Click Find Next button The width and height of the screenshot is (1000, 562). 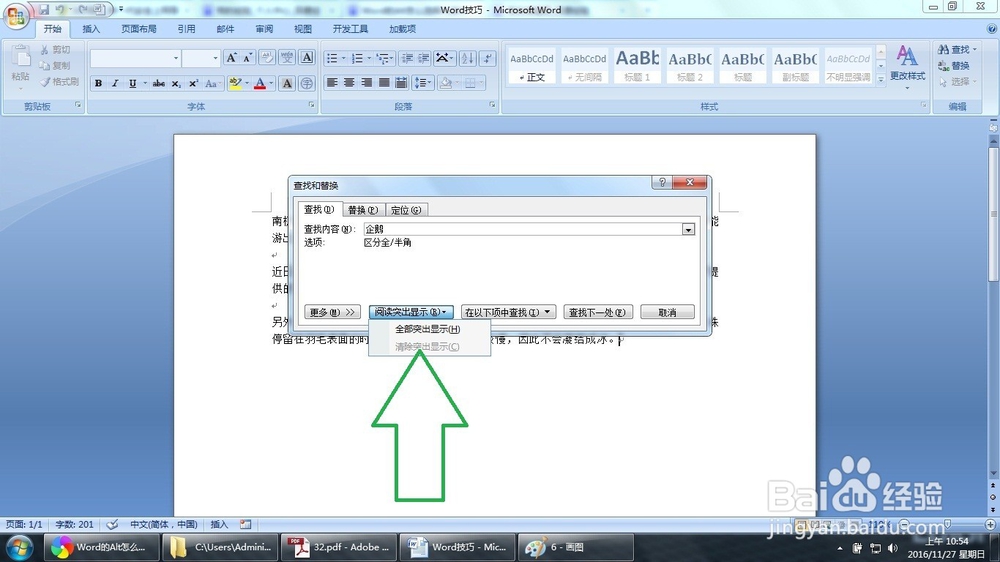[597, 312]
